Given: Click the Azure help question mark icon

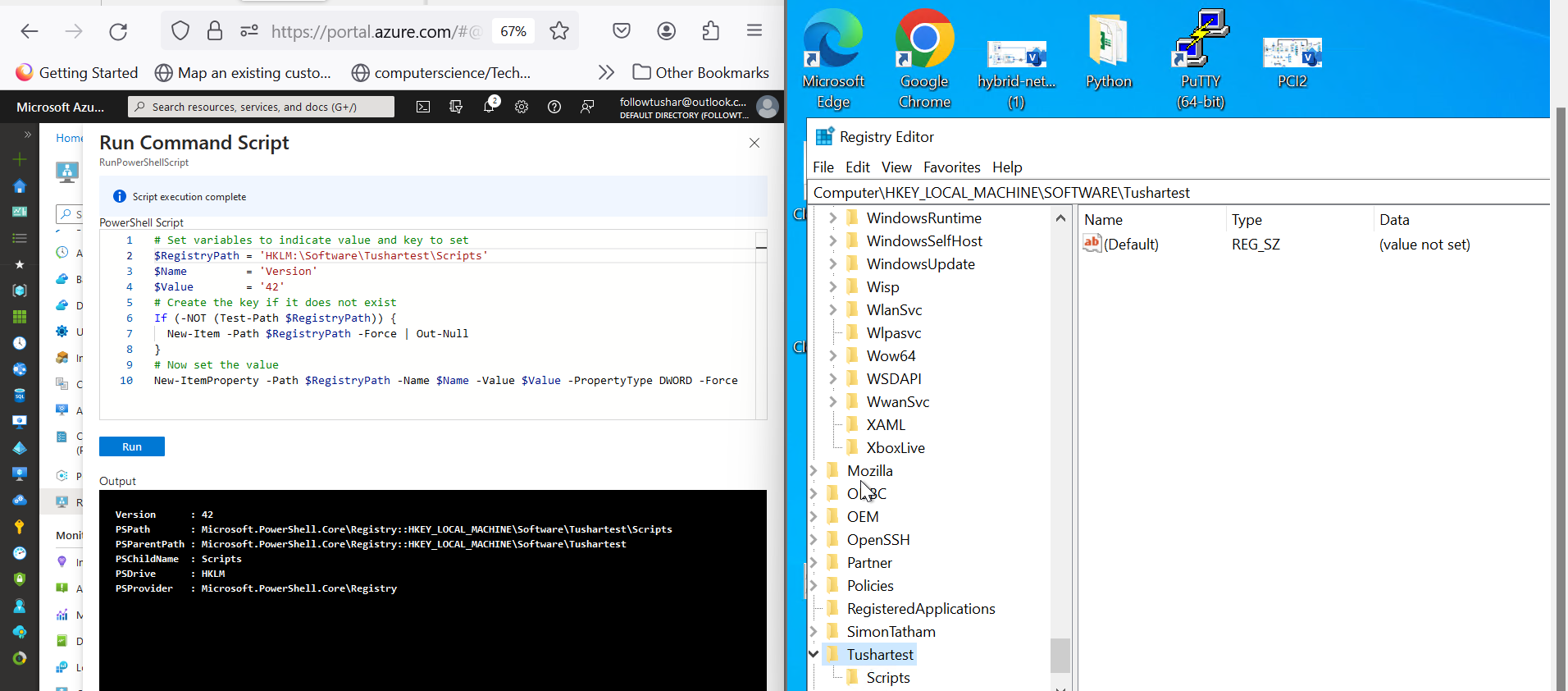Looking at the screenshot, I should (554, 107).
